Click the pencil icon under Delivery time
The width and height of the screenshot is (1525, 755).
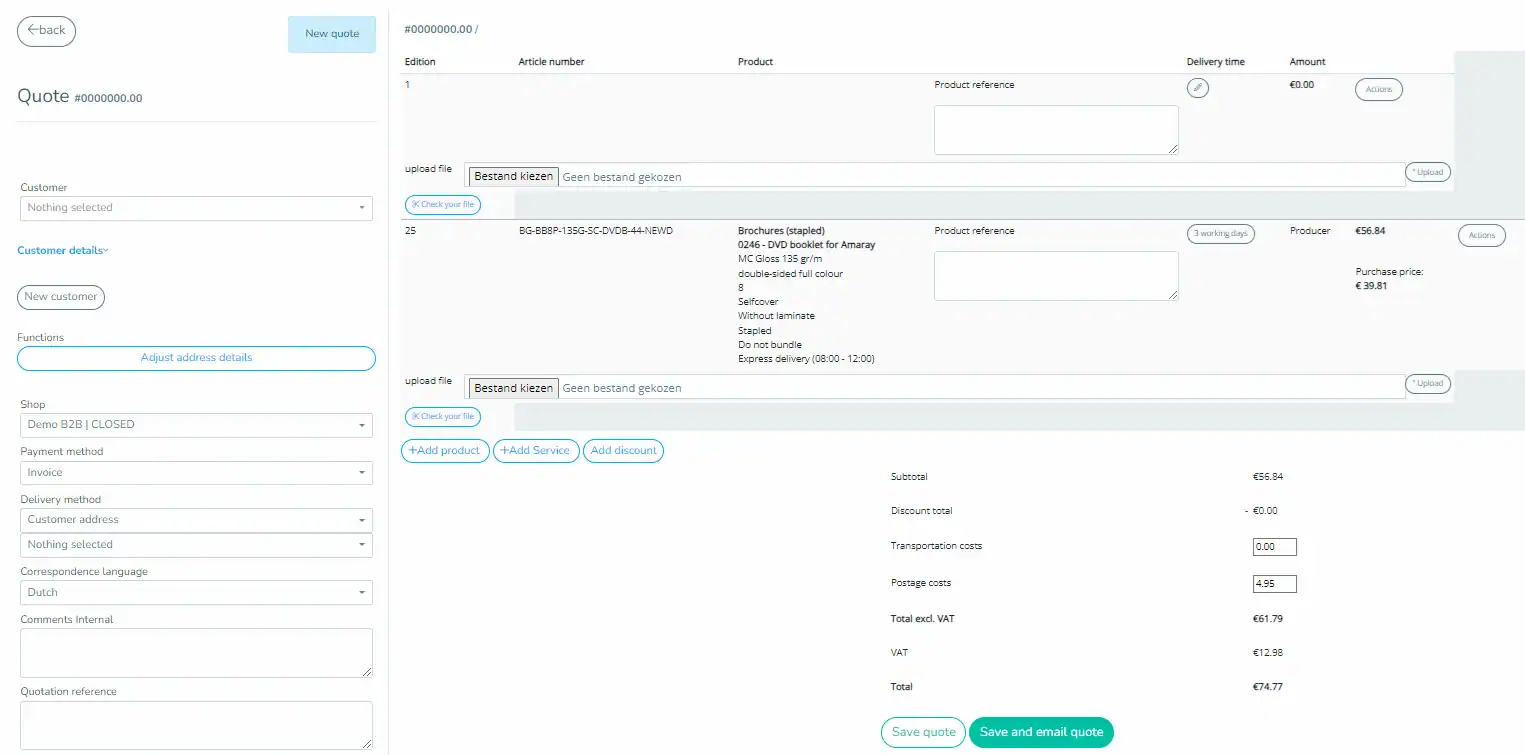tap(1198, 88)
